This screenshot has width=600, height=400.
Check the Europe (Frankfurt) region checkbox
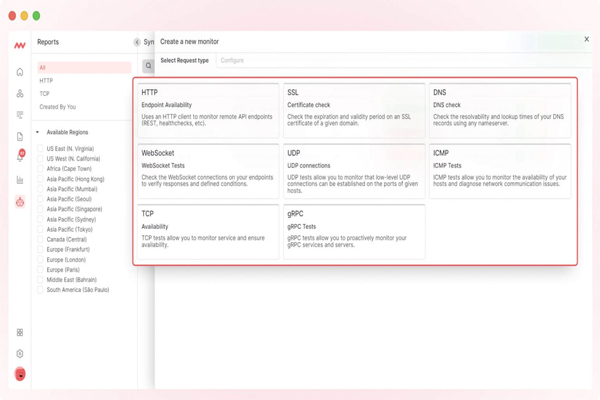(x=41, y=249)
